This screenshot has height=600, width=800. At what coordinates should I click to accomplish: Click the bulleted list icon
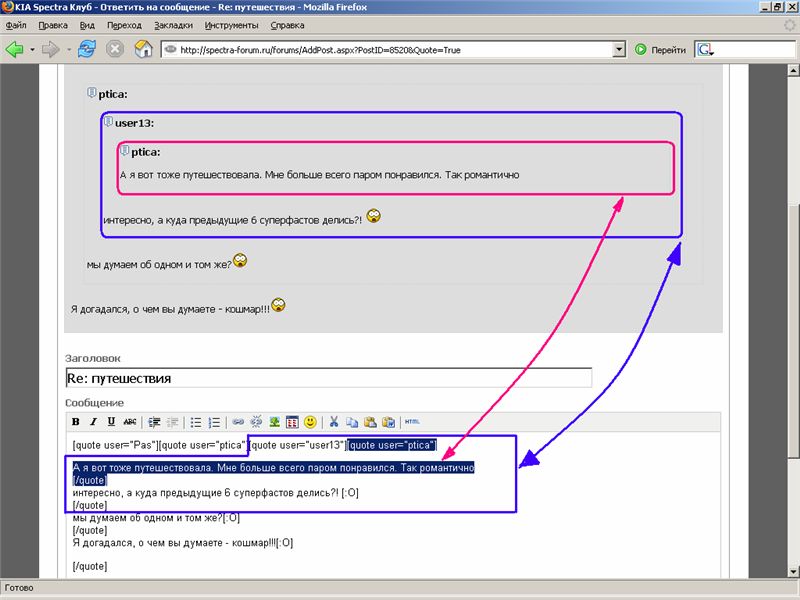[197, 422]
